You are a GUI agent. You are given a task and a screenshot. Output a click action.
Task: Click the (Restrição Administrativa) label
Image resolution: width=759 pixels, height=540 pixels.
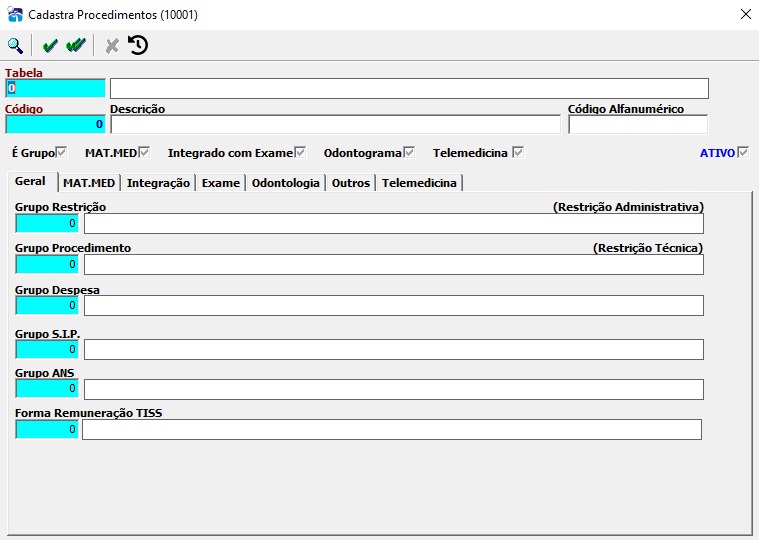click(628, 207)
